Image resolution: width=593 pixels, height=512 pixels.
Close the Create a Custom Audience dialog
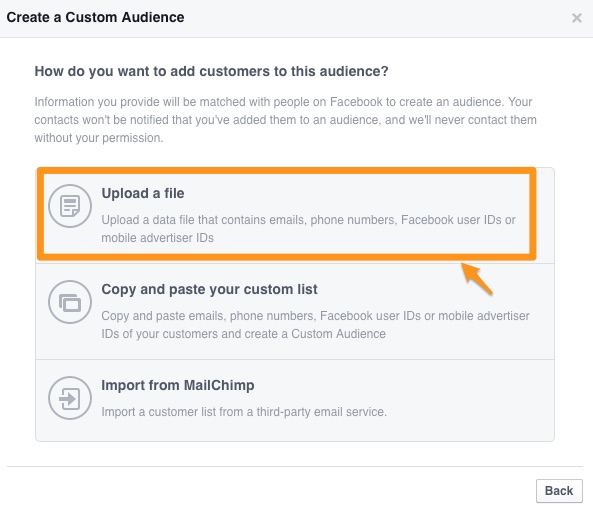coord(577,18)
